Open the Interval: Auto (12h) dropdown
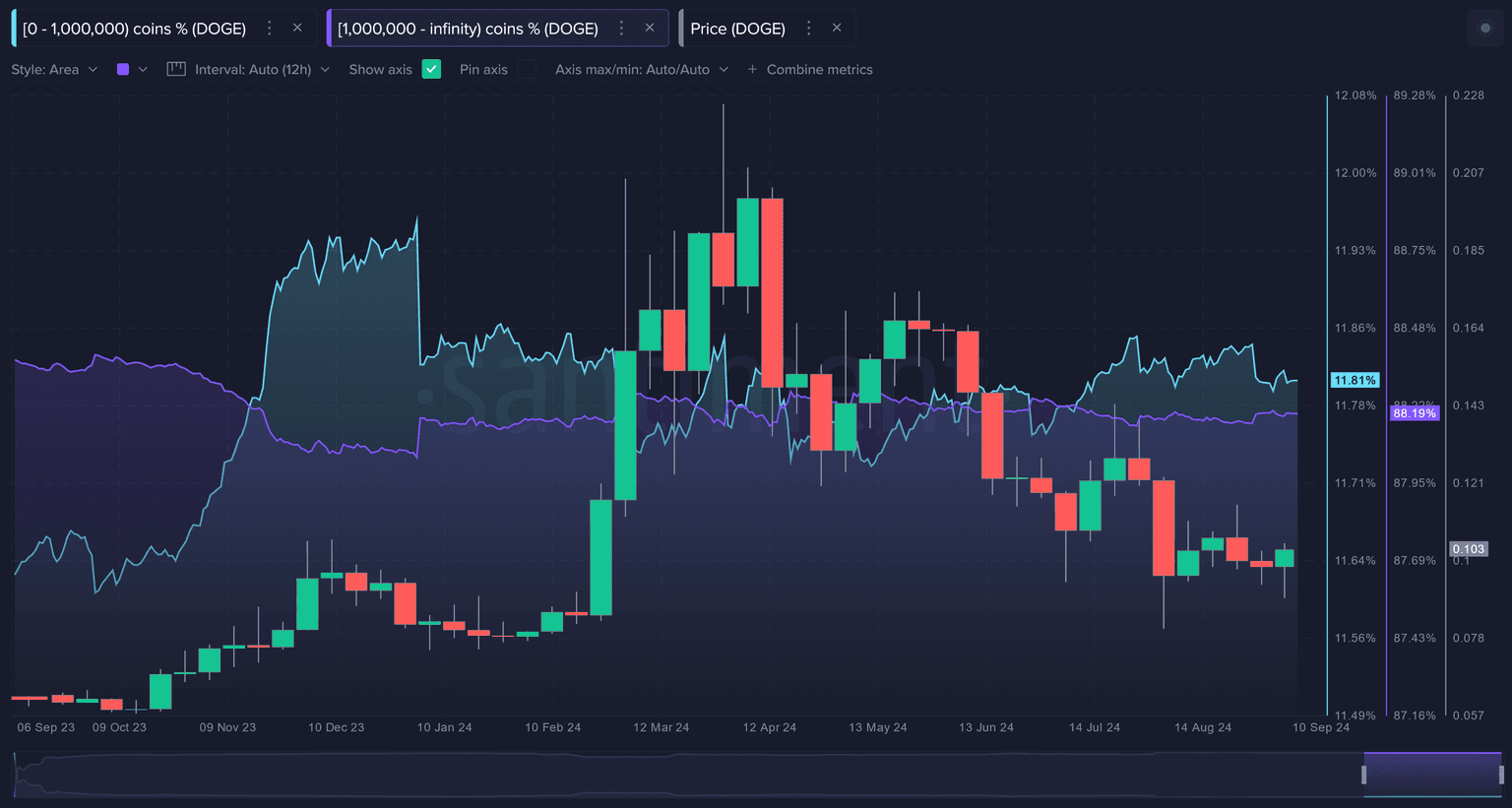The image size is (1512, 808). pyautogui.click(x=262, y=69)
